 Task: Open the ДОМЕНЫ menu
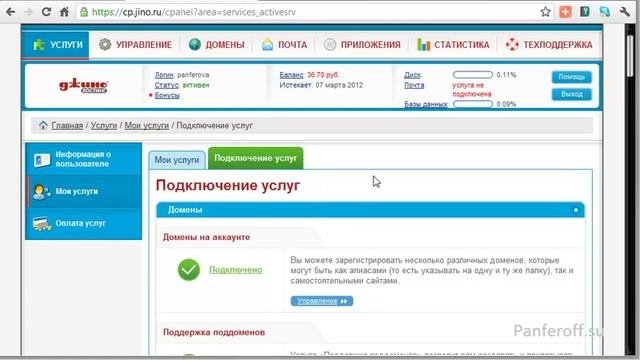[217, 44]
